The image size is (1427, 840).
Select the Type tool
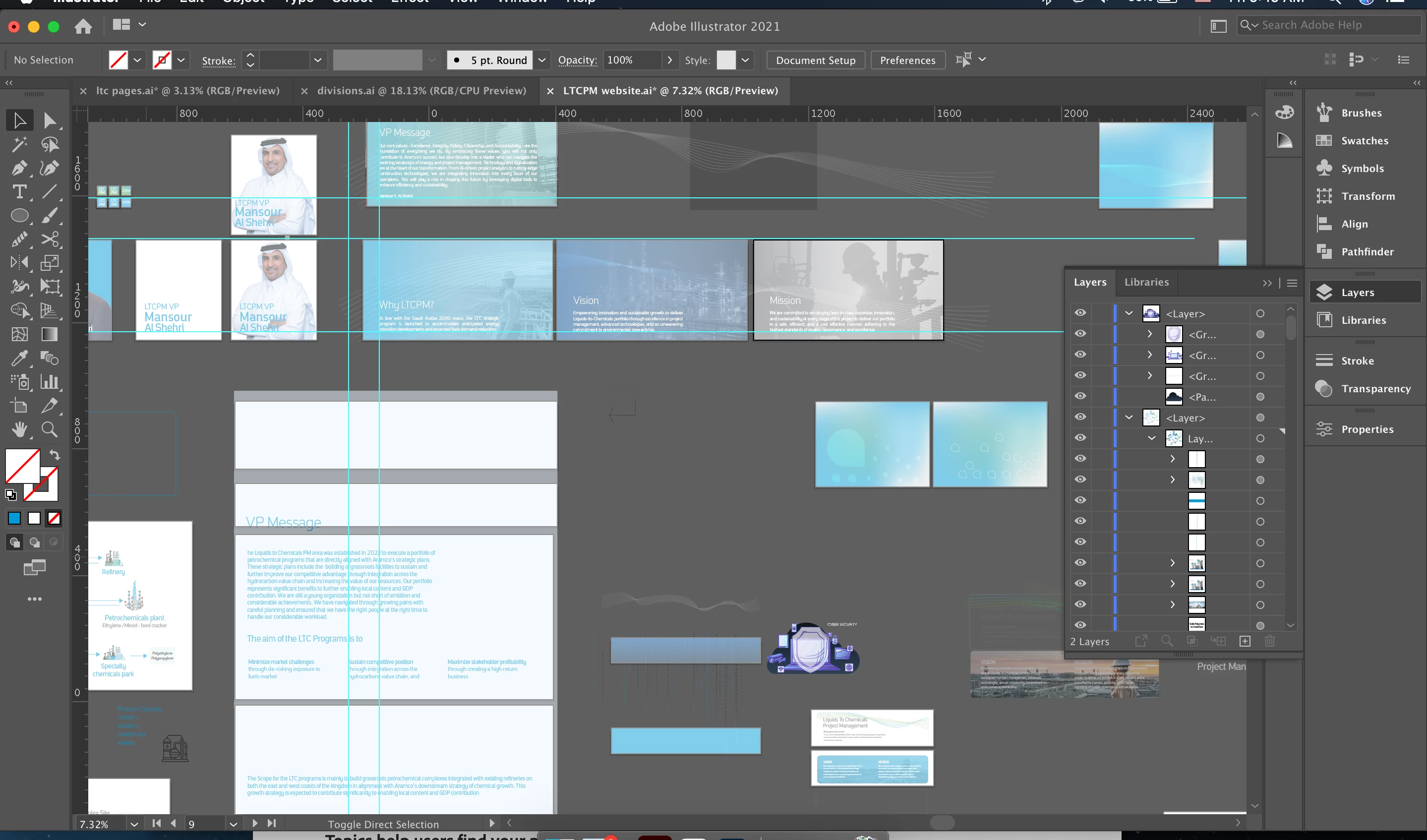pyautogui.click(x=19, y=192)
